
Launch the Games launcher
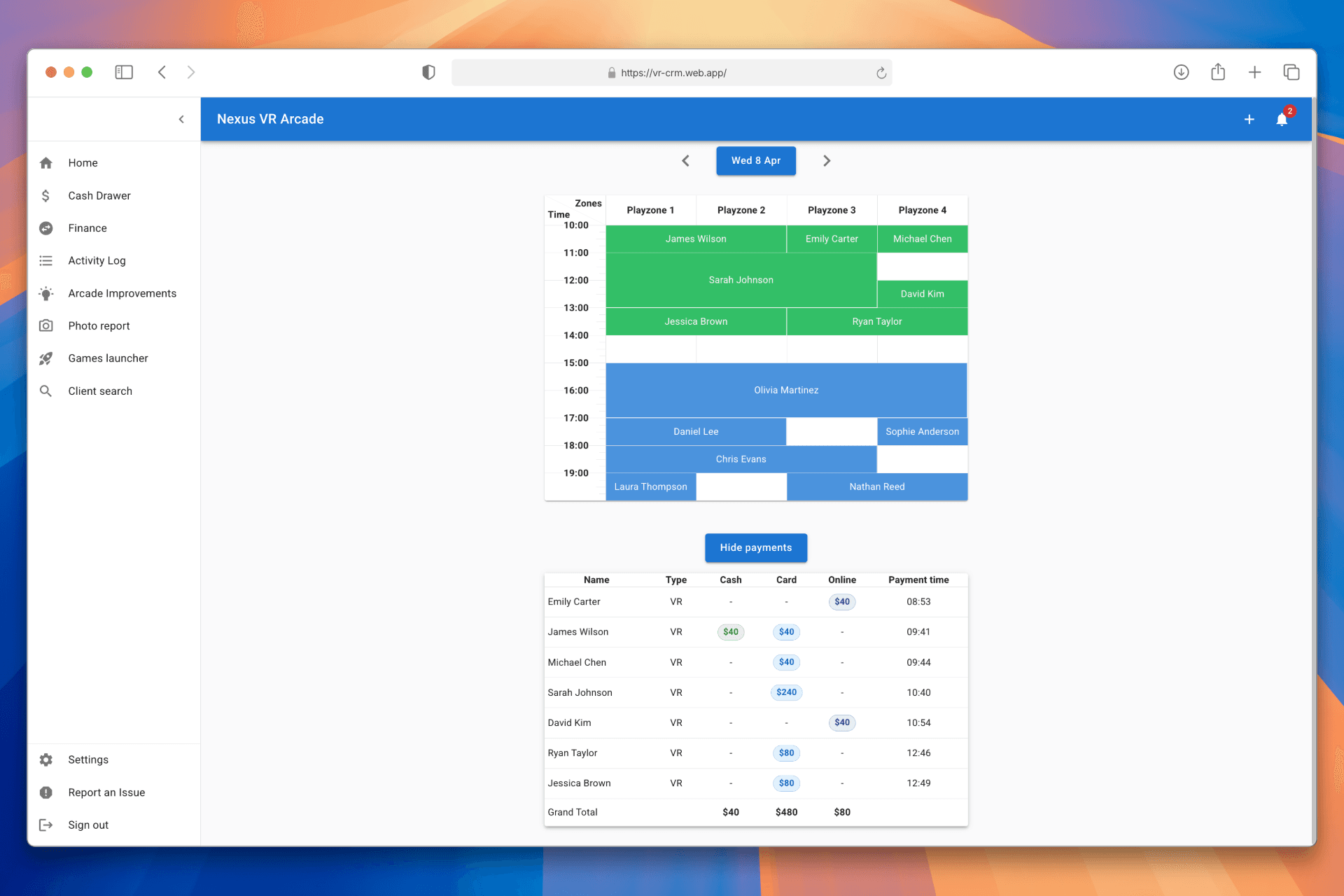108,358
